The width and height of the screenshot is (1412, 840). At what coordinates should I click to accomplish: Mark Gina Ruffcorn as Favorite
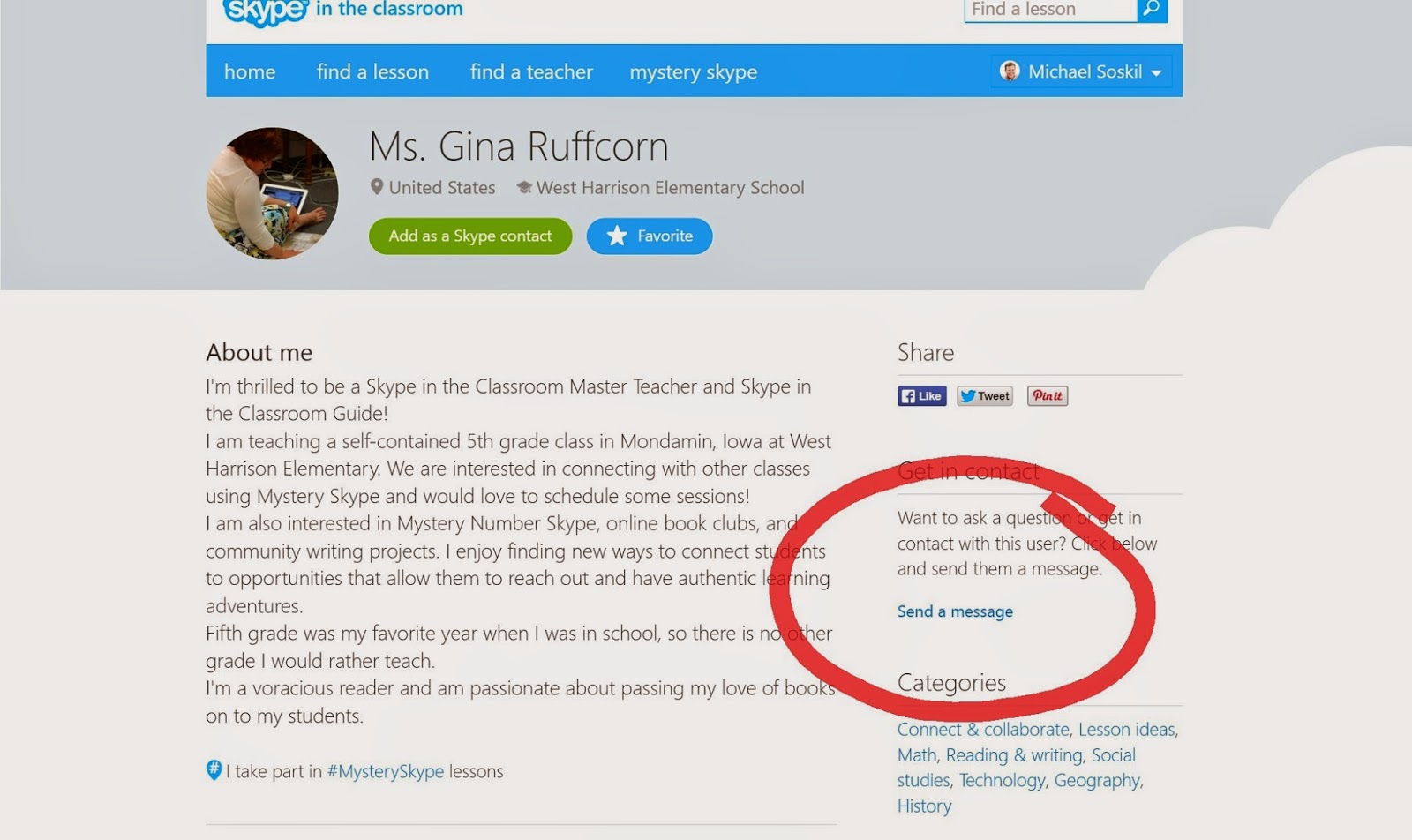650,236
